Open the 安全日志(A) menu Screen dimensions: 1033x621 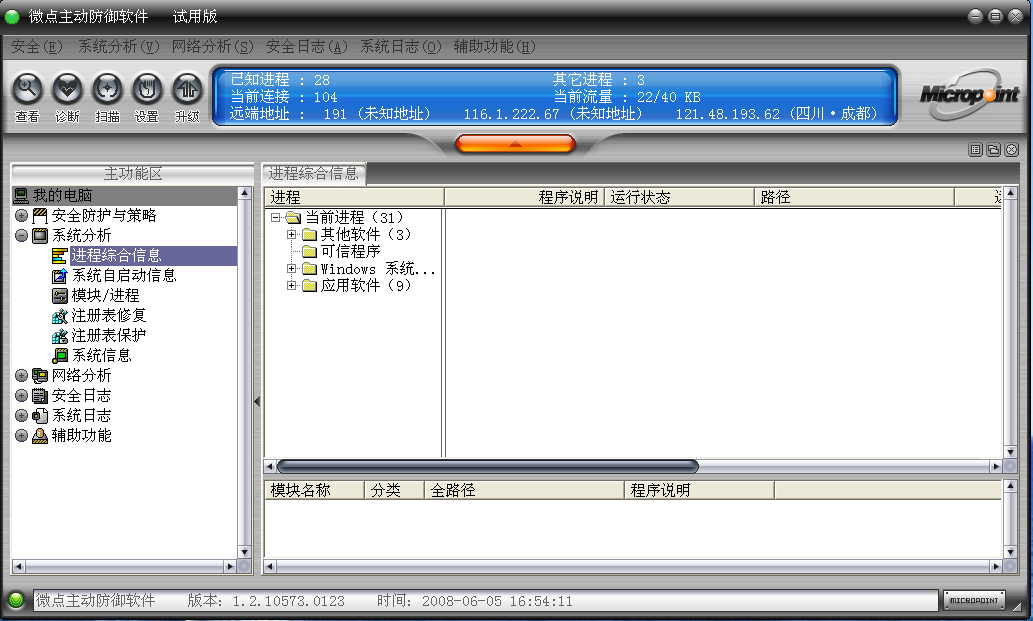click(306, 47)
